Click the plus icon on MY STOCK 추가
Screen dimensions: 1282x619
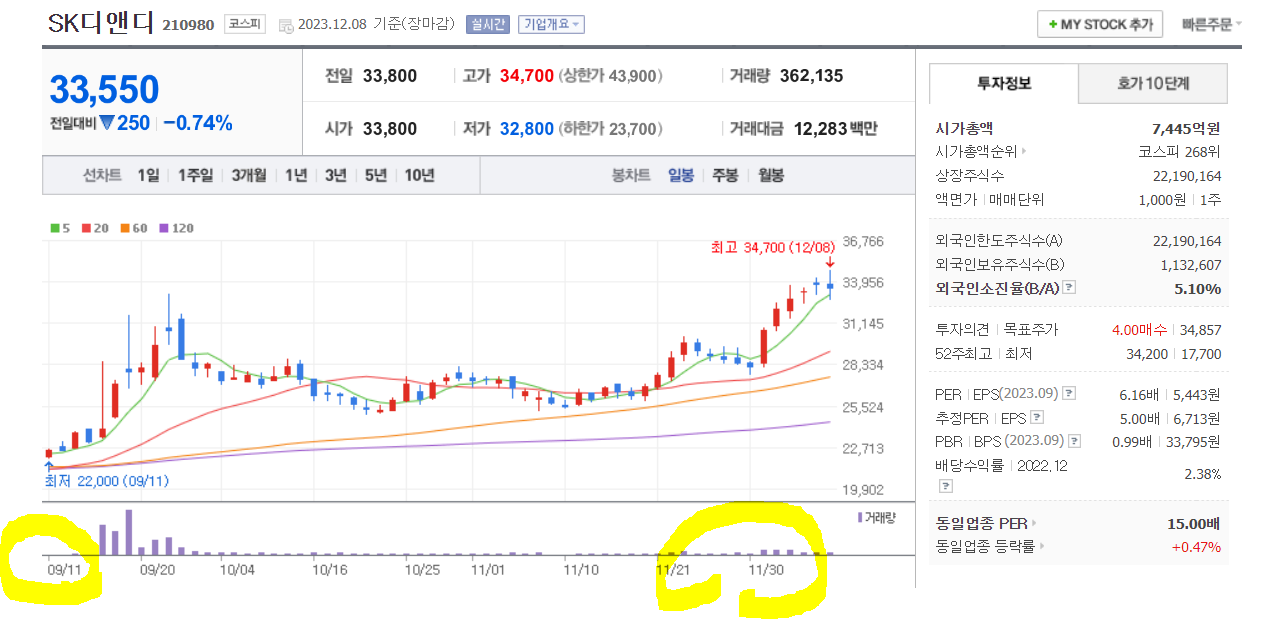(1050, 25)
